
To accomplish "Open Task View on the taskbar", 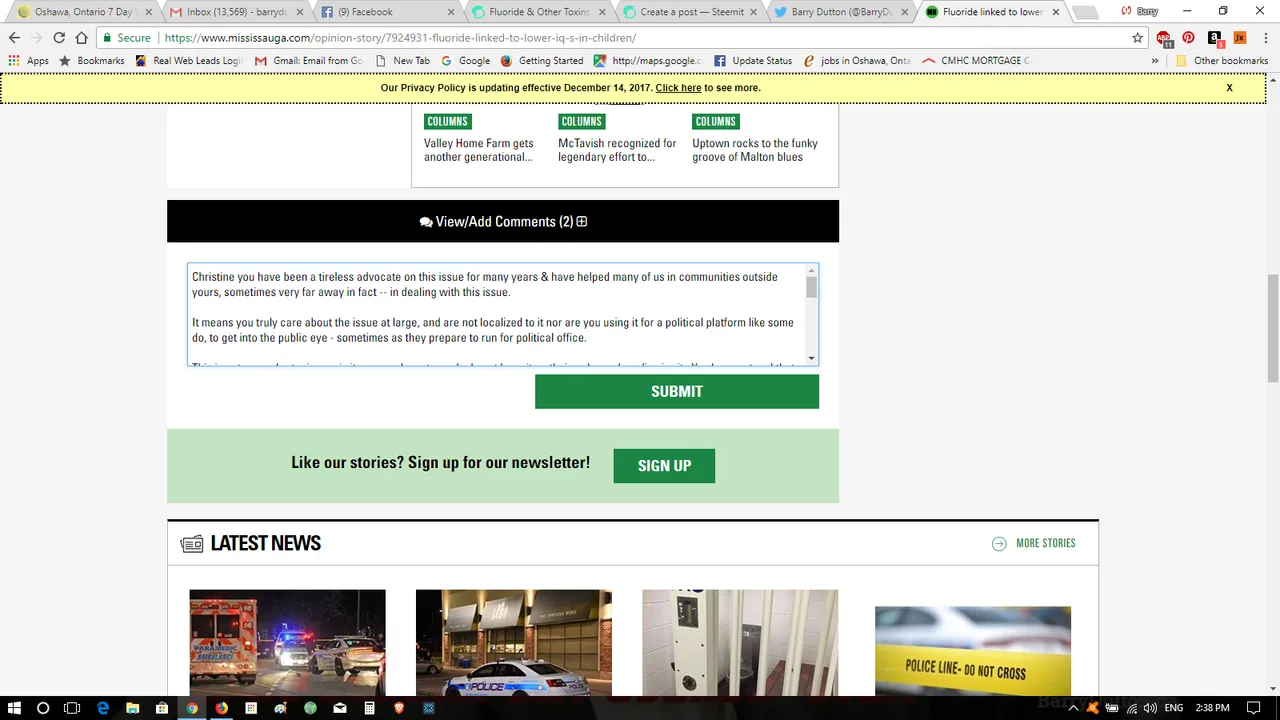I will pyautogui.click(x=72, y=708).
